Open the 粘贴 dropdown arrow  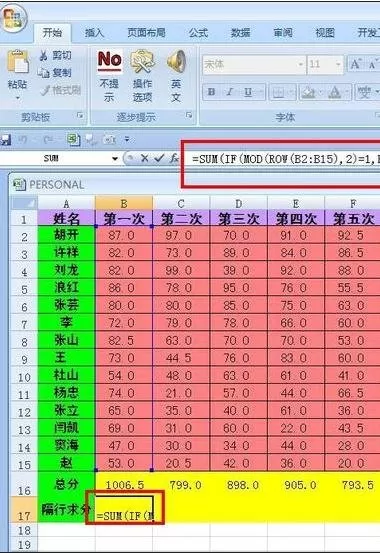pos(18,98)
